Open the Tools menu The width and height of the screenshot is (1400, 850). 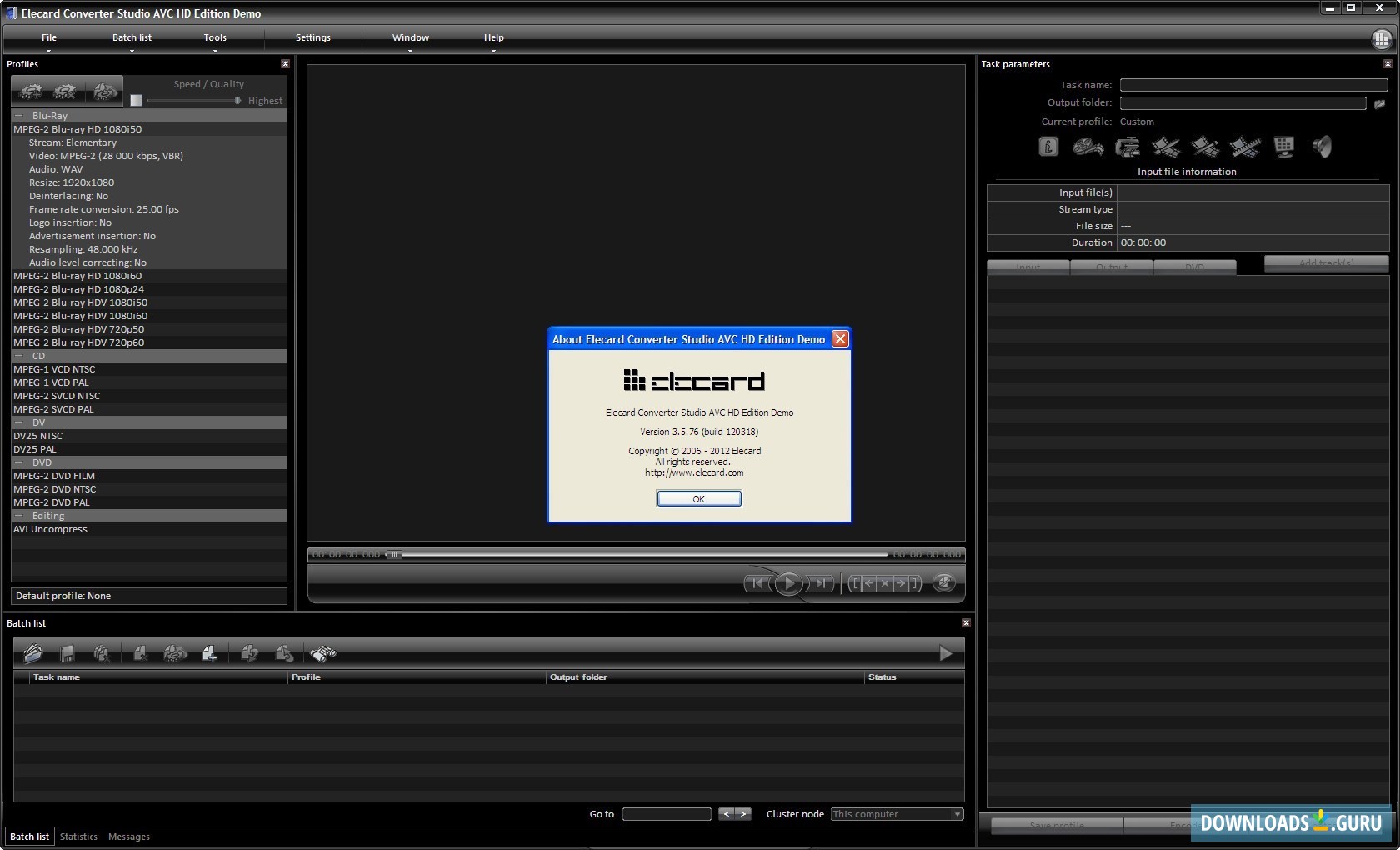coord(215,37)
